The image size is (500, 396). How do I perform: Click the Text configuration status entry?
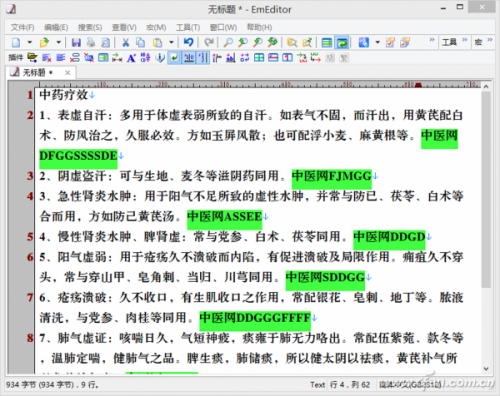pyautogui.click(x=317, y=385)
